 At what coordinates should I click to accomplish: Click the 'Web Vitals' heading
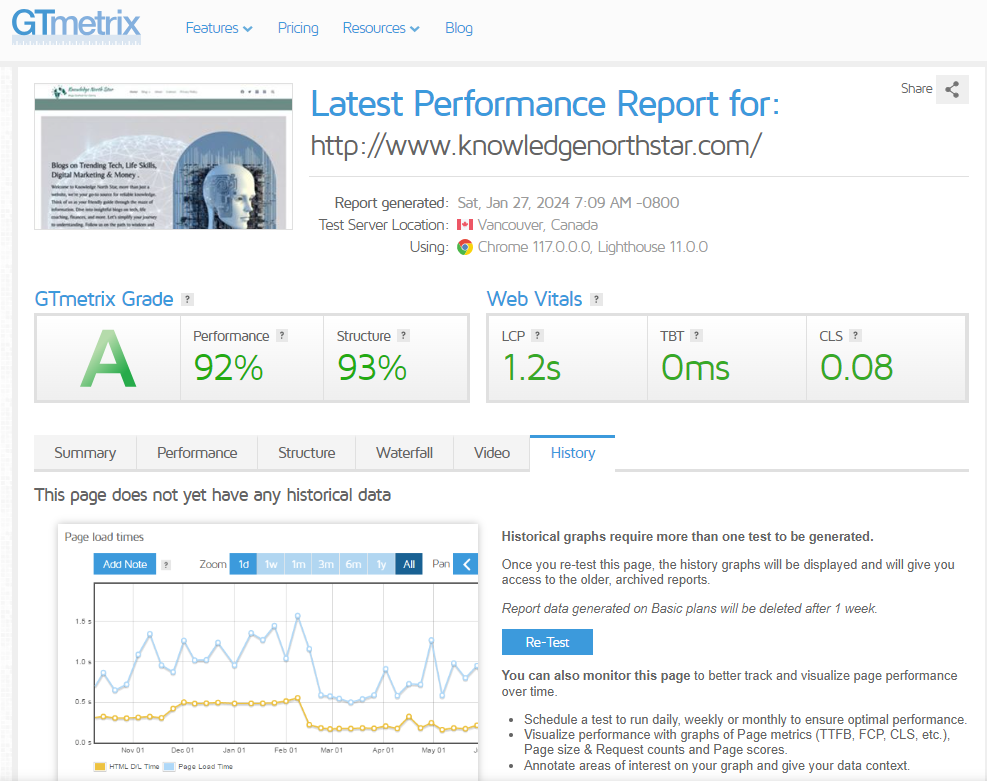pos(534,299)
